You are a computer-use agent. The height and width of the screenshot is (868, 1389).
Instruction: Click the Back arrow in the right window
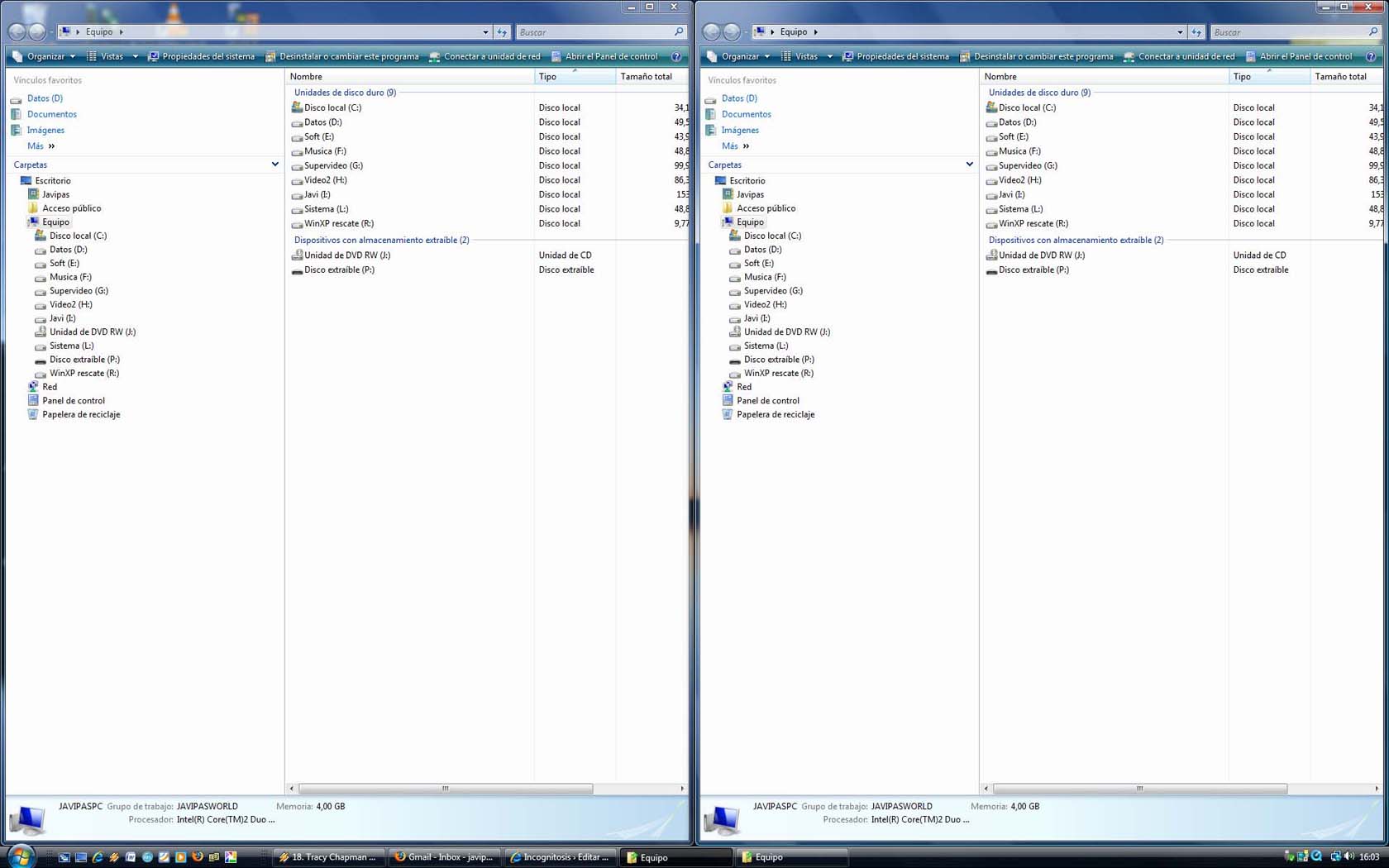coord(711,32)
